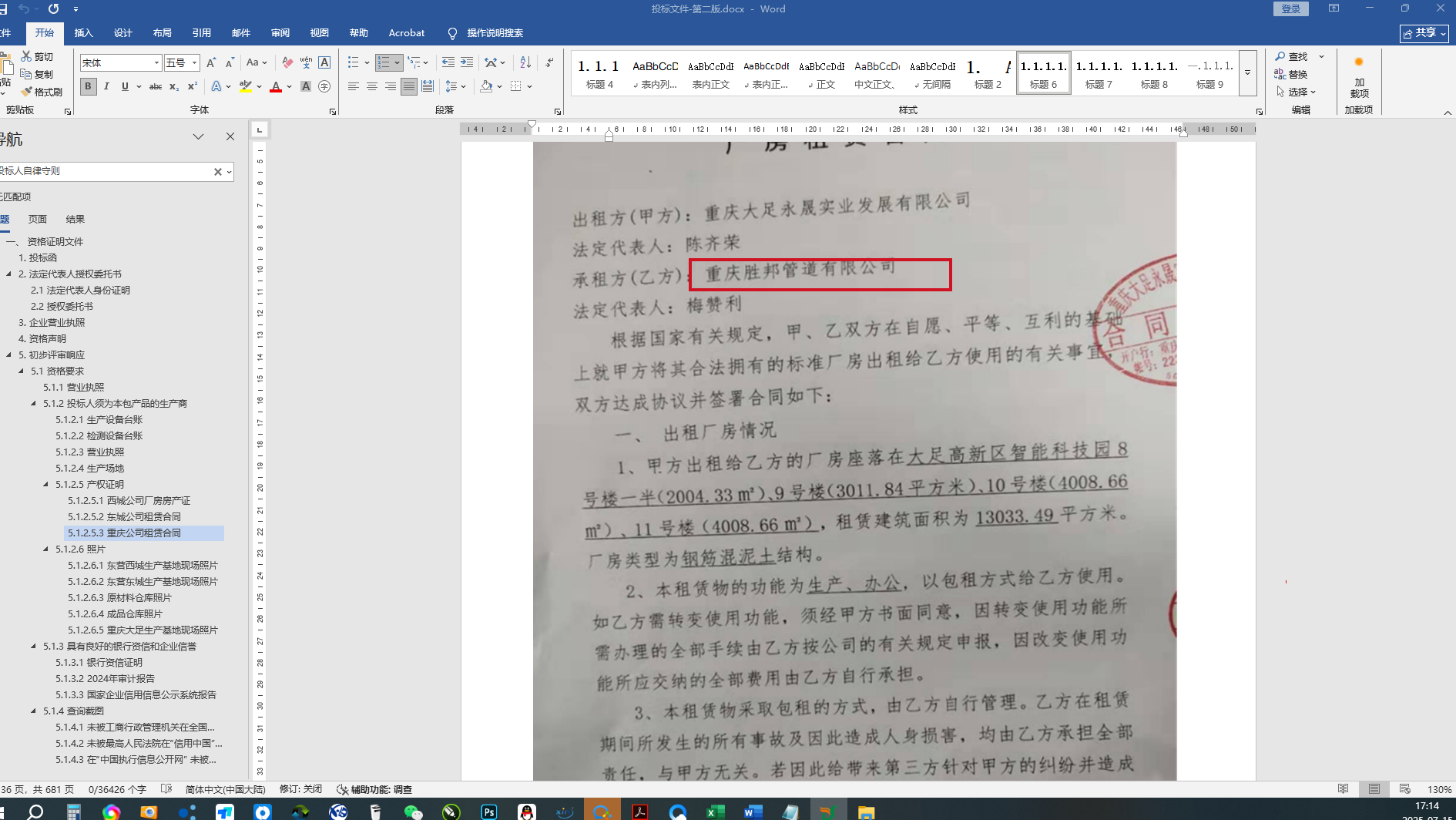Image resolution: width=1456 pixels, height=820 pixels.
Task: Click the Replace (替换) command
Action: [1291, 74]
